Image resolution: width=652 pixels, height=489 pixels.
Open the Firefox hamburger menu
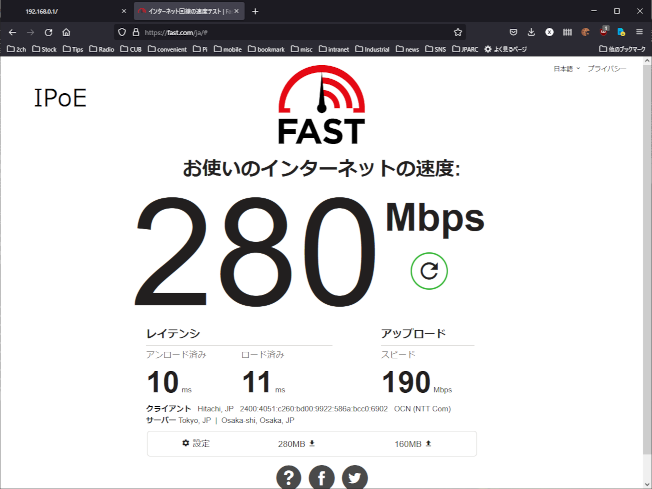639,32
